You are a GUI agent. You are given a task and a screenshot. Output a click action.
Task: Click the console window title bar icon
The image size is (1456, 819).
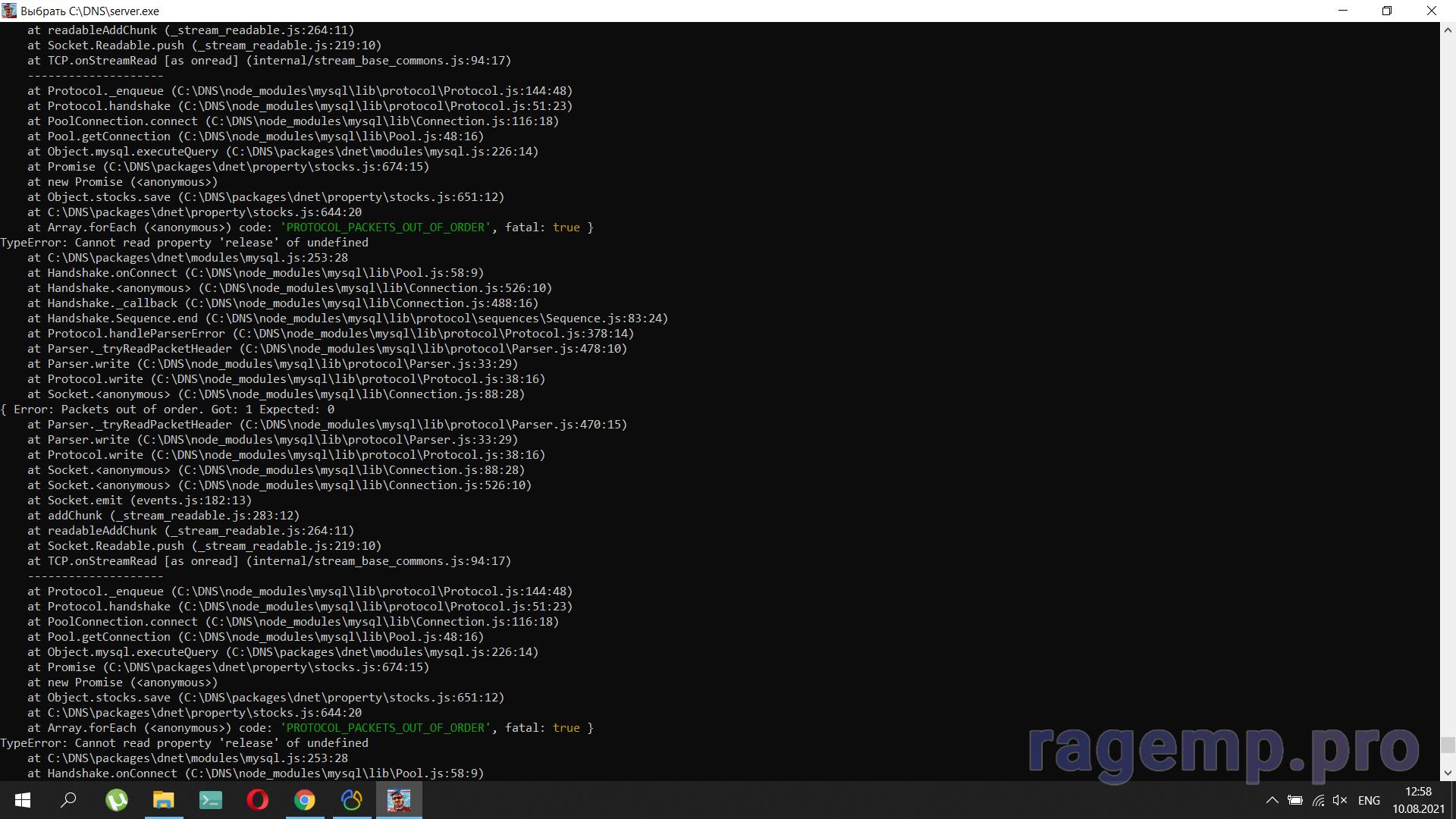(9, 11)
